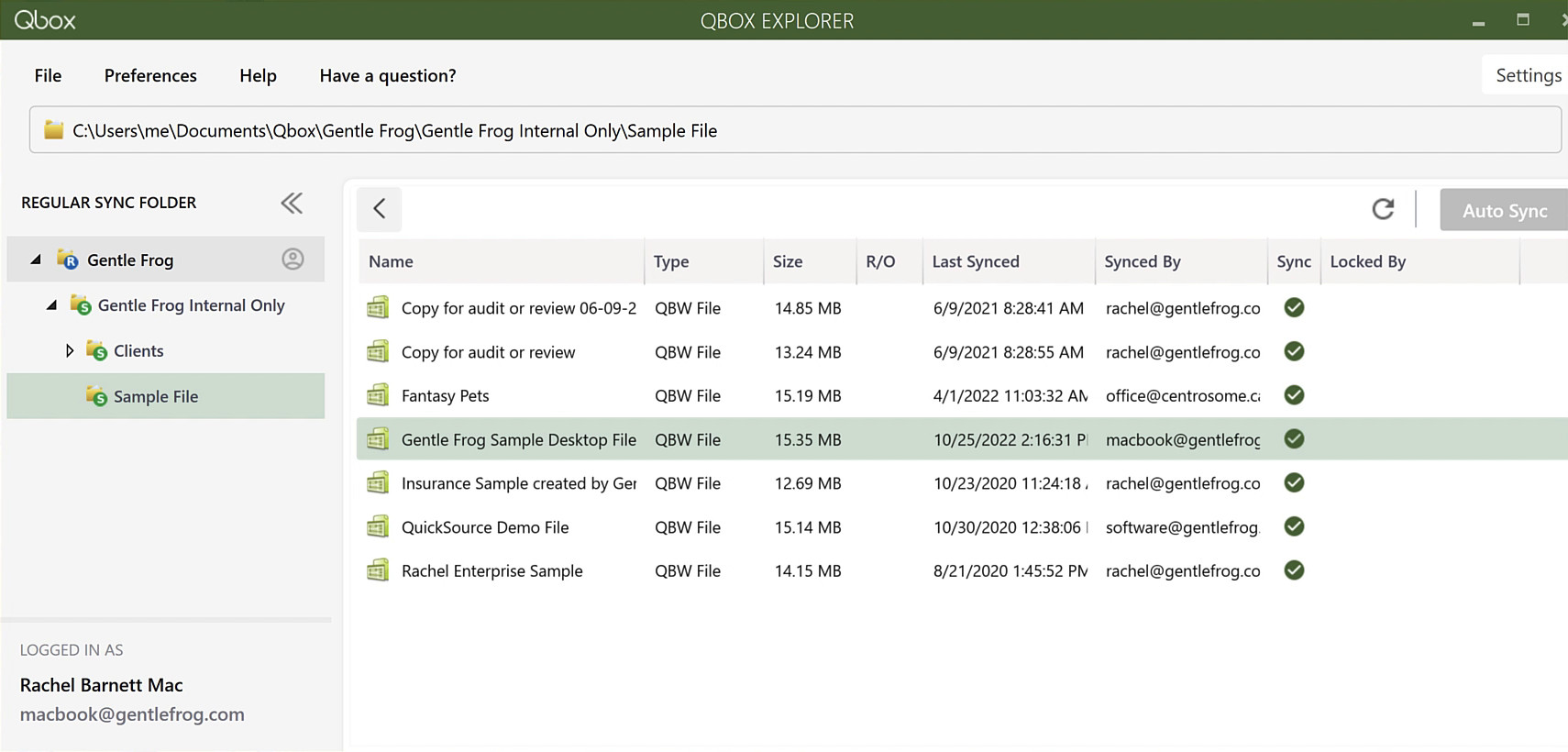Image resolution: width=1568 pixels, height=752 pixels.
Task: Open the Help menu
Action: (x=258, y=75)
